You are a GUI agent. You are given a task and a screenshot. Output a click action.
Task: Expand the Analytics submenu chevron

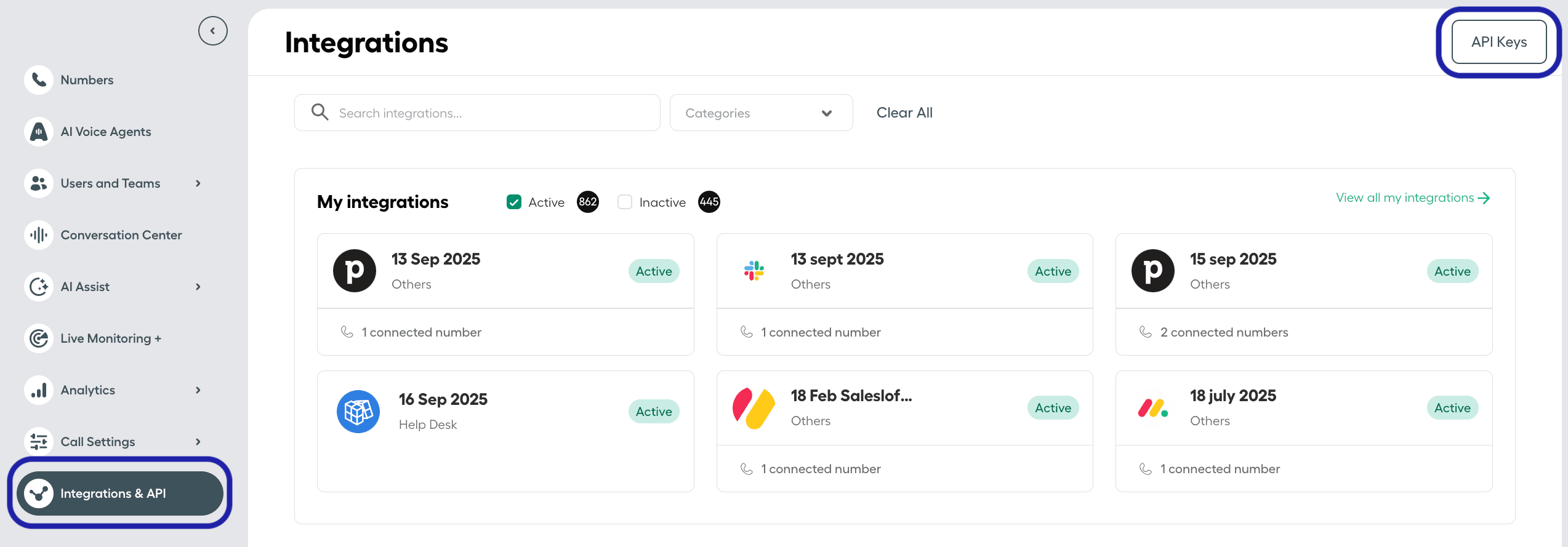pos(198,390)
